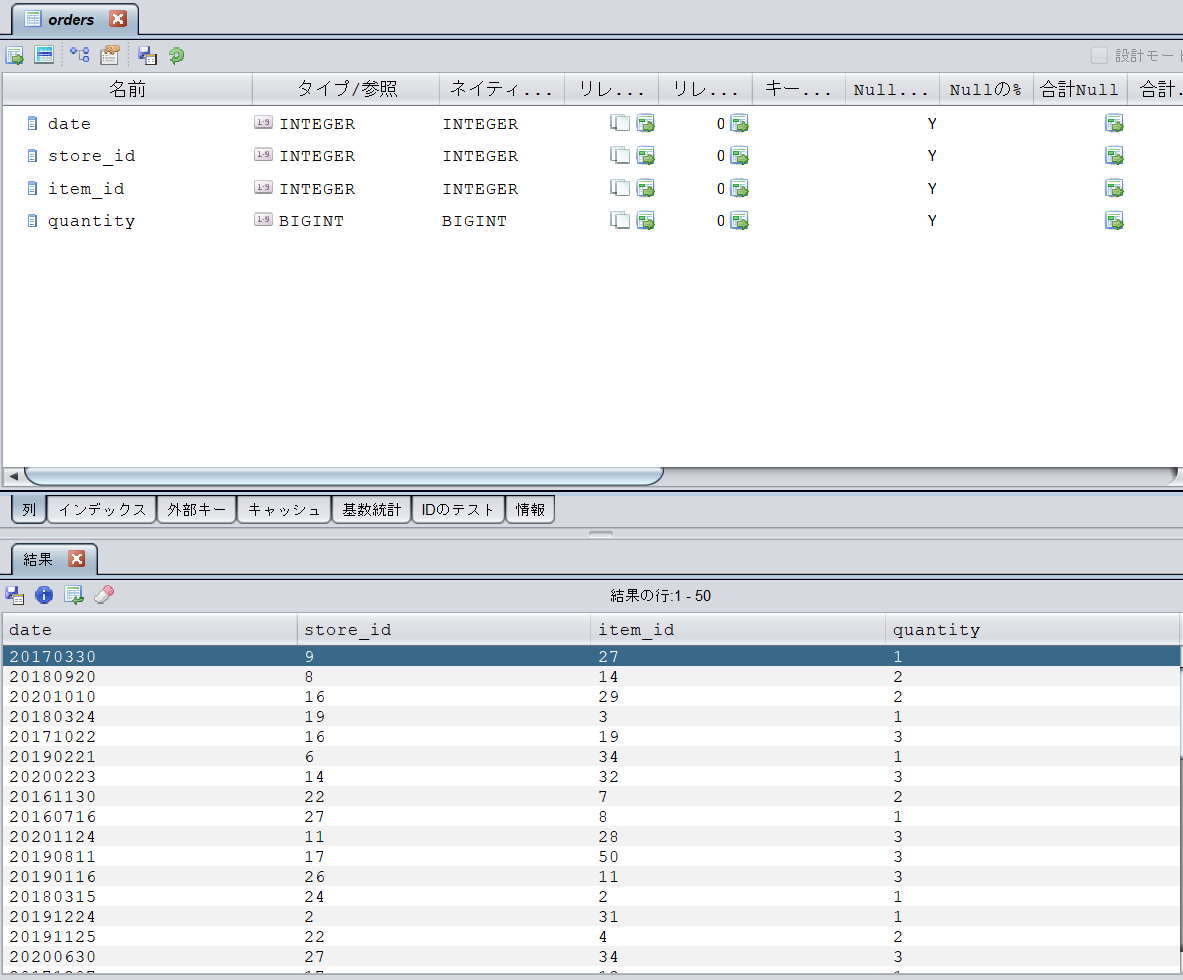Screen dimensions: 1183x980
Task: Click the left arrow of horizontal scrollbar
Action: click(x=13, y=476)
